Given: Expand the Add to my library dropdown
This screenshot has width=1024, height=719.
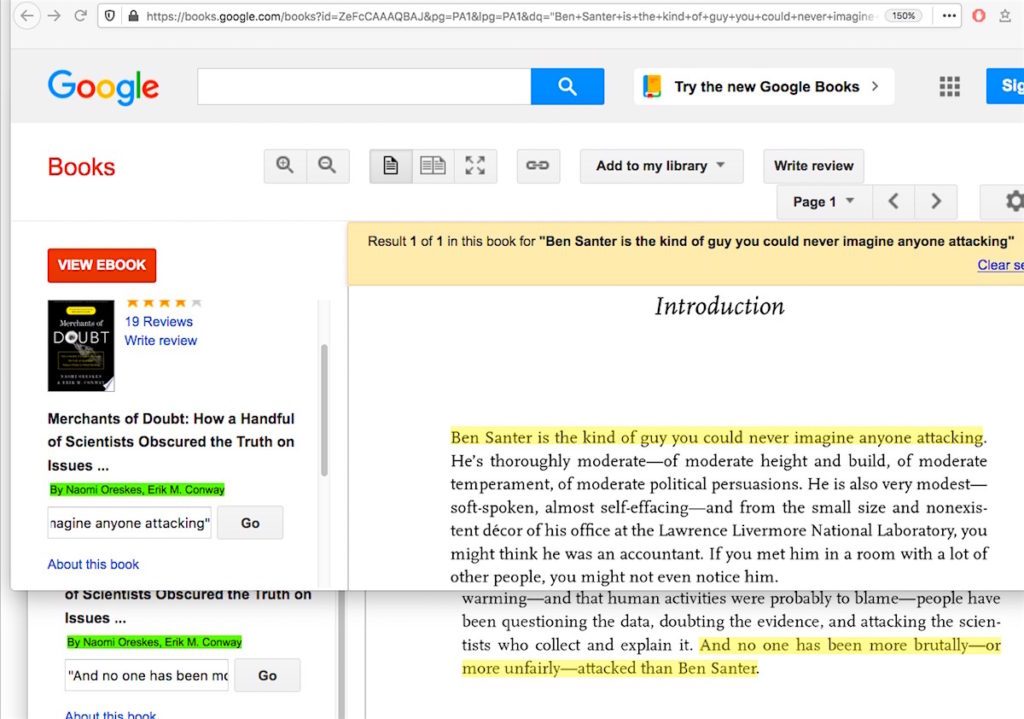Looking at the screenshot, I should pos(661,166).
